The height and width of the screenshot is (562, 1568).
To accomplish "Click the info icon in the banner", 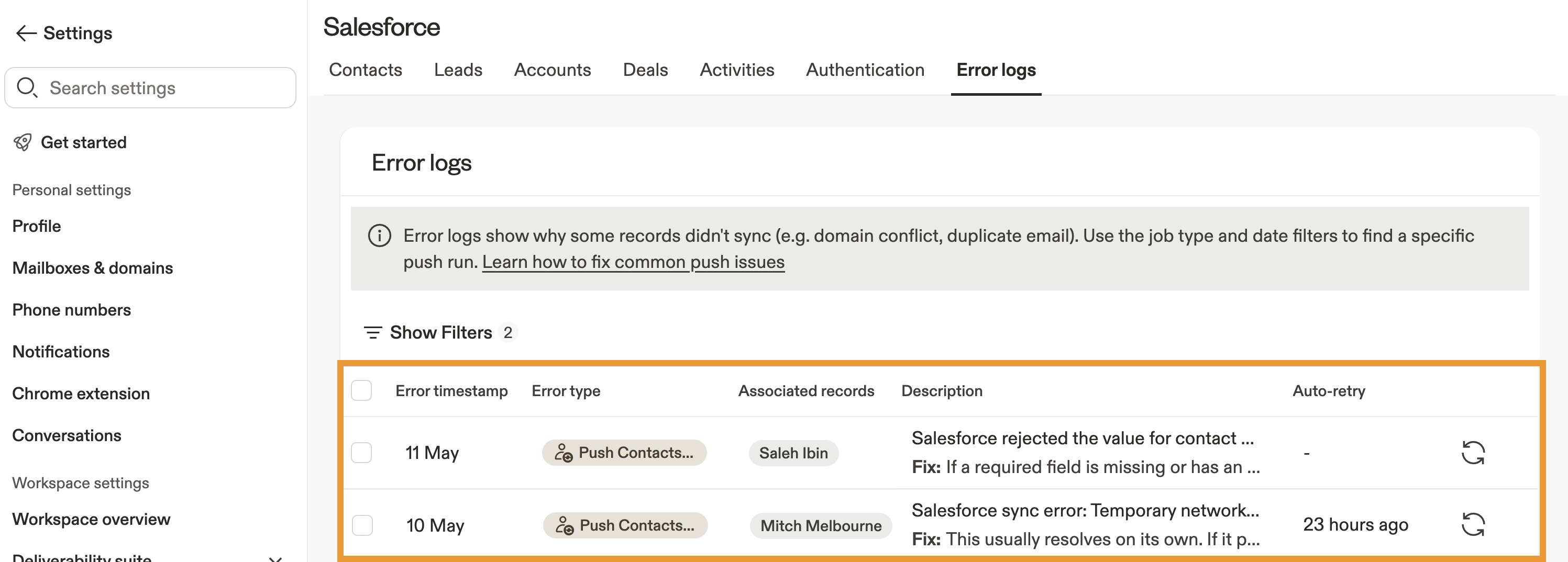I will click(379, 235).
